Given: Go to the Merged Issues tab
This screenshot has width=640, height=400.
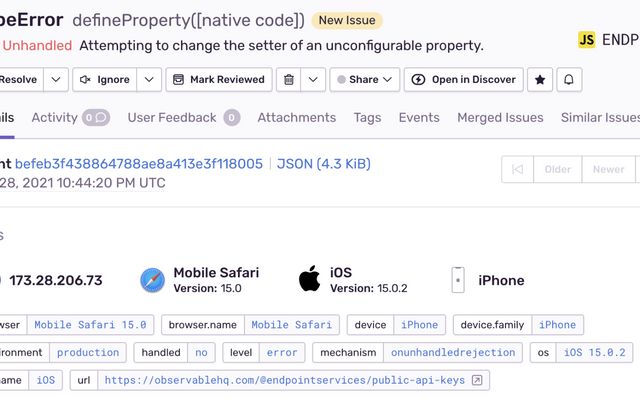Looking at the screenshot, I should 500,117.
